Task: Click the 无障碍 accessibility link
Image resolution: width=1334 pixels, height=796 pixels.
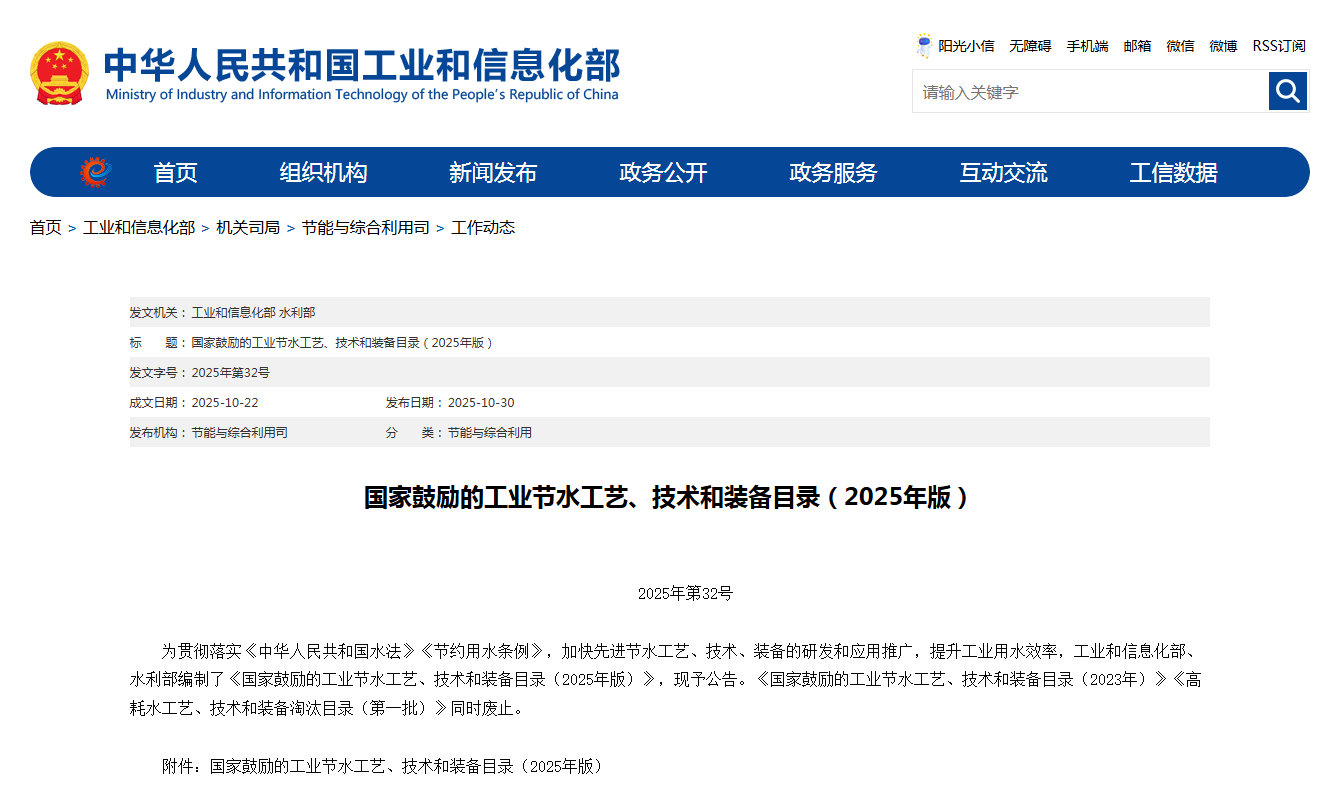Action: pos(1030,46)
